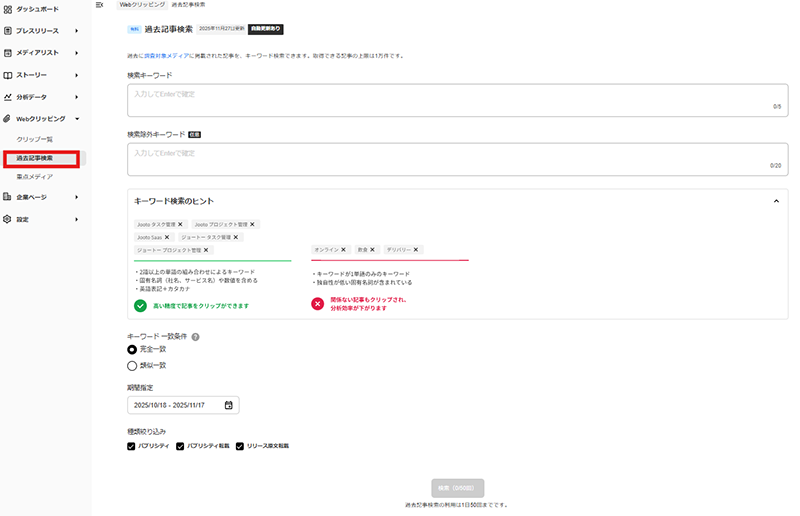Remove the Jooto タスク管理 tag
The height and width of the screenshot is (516, 800).
click(180, 224)
